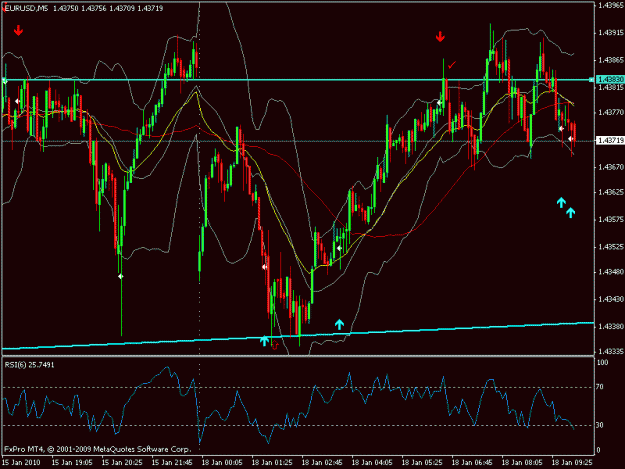This screenshot has width=625, height=469.
Task: Click the red down arrow near the EURUSD title
Action: 18,30
